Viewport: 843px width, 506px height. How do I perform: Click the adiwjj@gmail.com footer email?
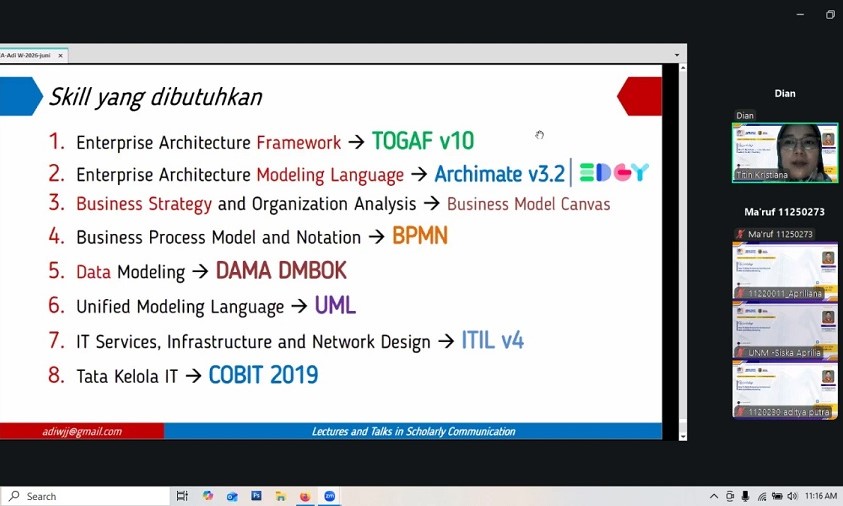(82, 431)
